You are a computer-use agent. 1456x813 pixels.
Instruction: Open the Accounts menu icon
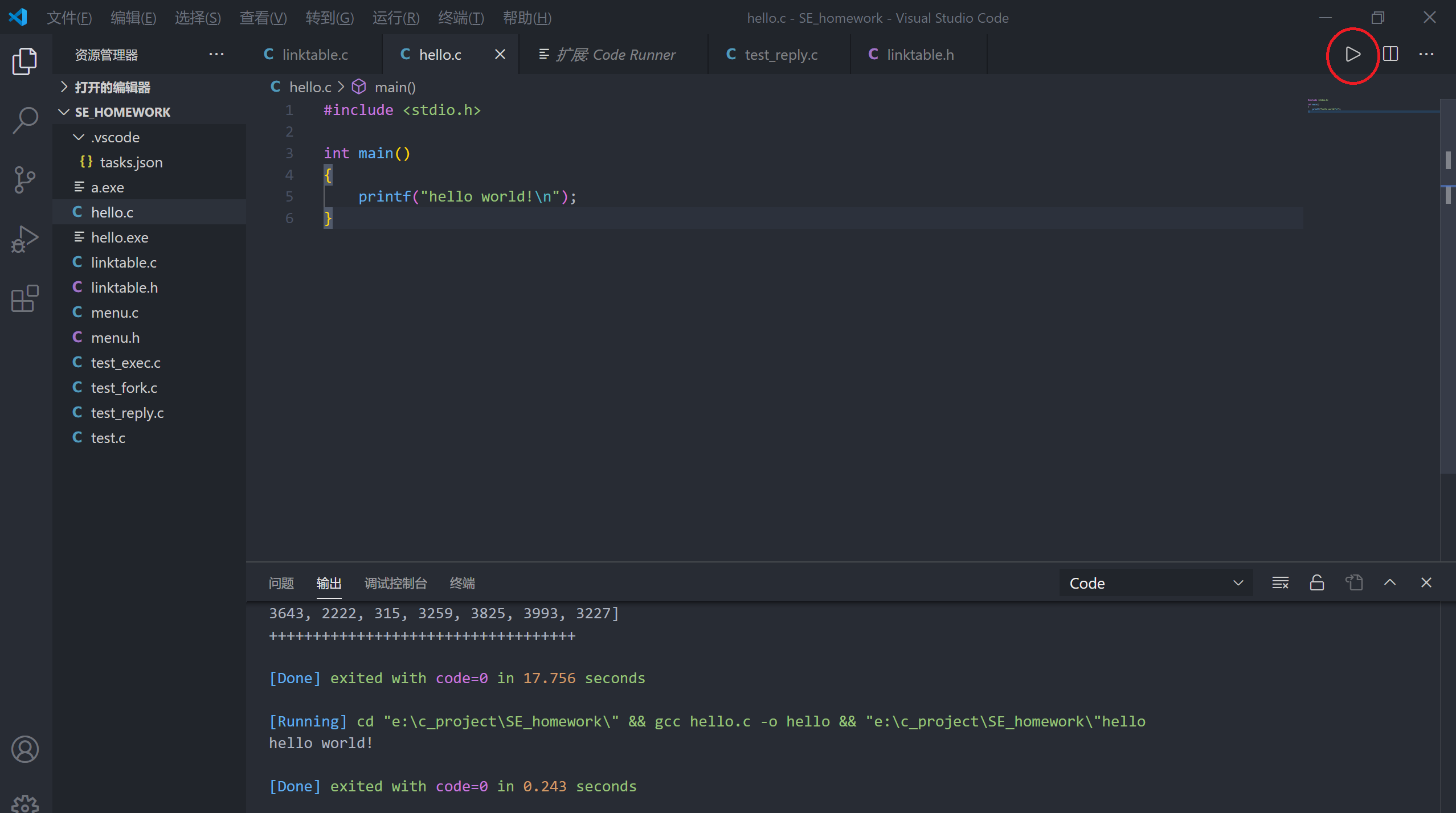pos(25,749)
